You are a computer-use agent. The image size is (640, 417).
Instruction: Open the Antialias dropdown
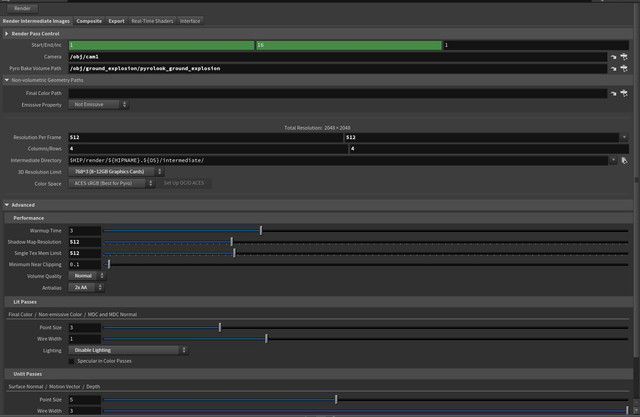point(86,288)
